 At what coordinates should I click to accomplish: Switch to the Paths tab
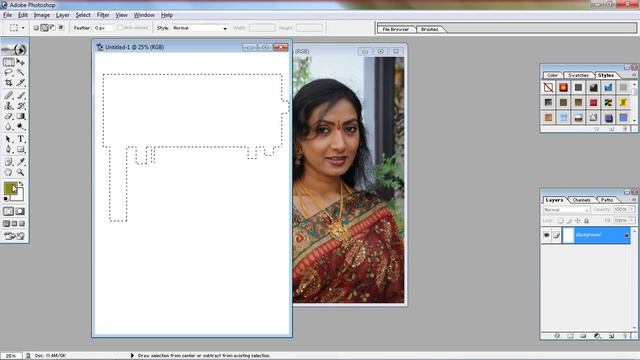coord(607,200)
